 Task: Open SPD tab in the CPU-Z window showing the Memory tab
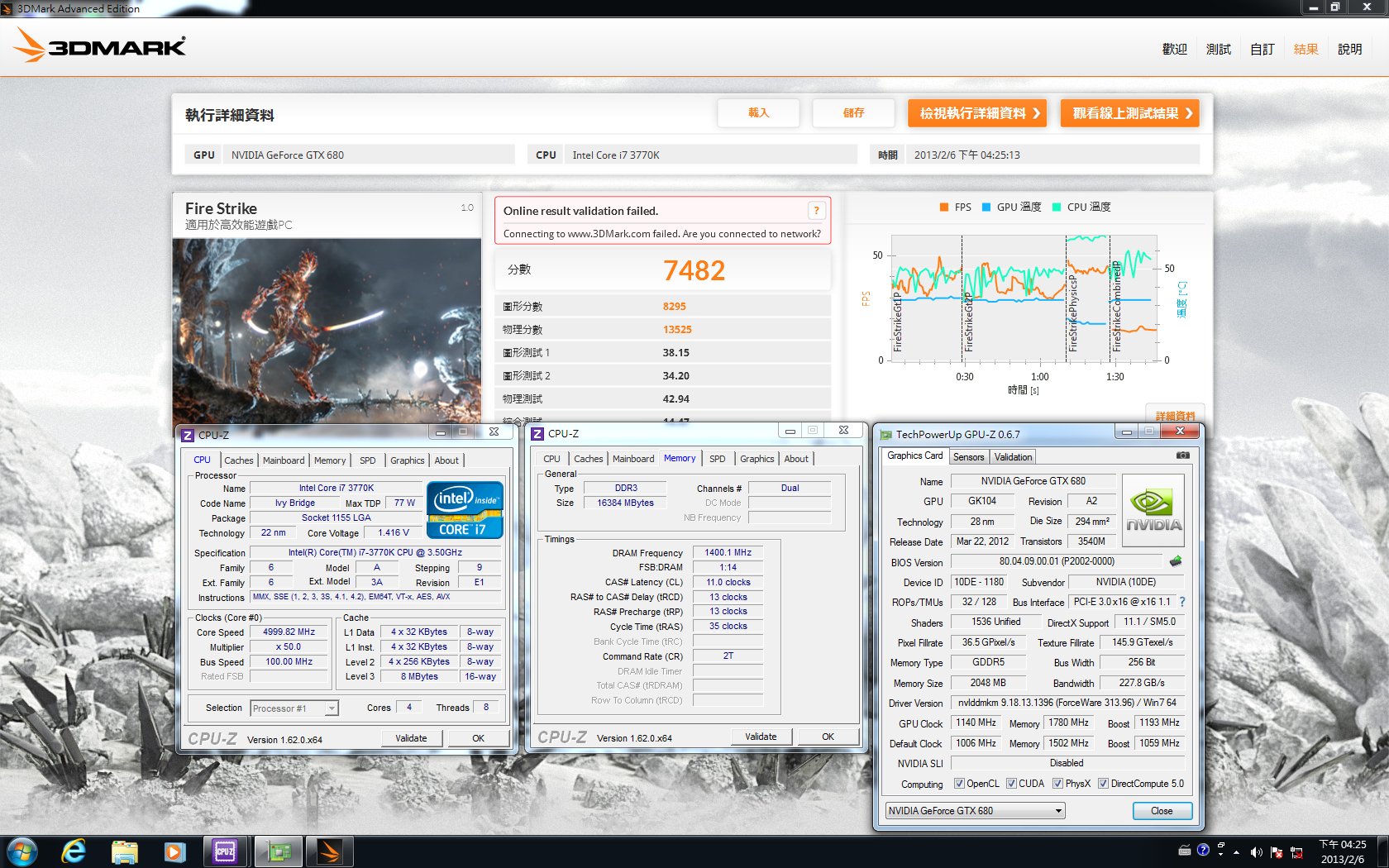pos(718,459)
